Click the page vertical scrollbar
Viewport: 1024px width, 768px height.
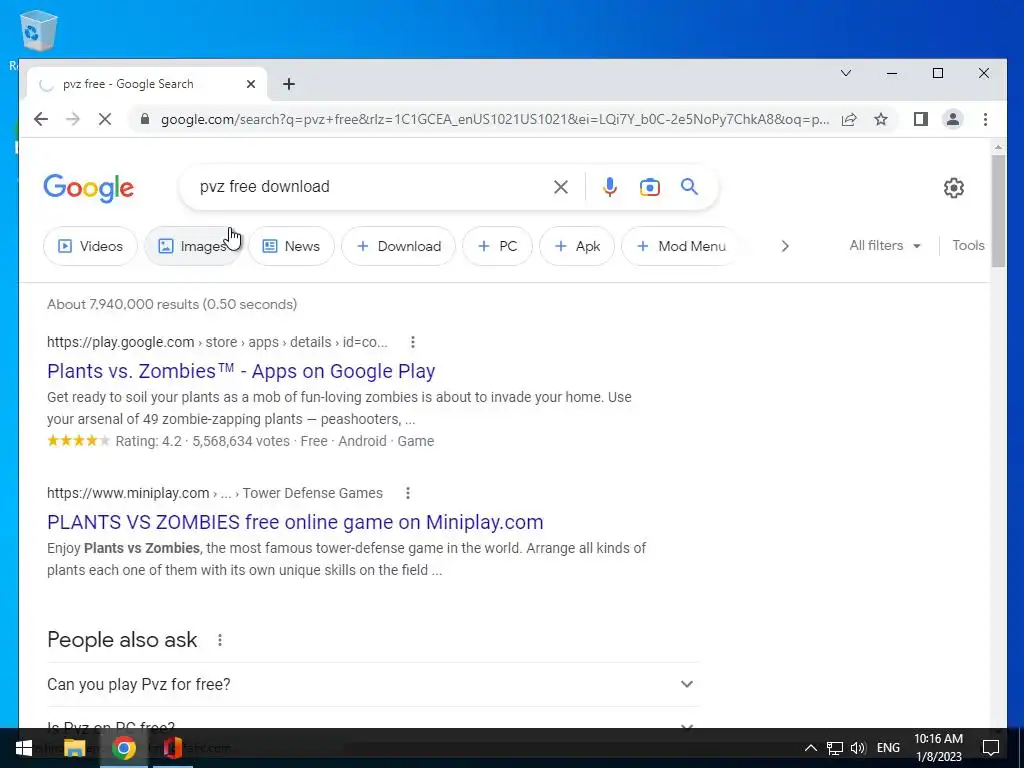pos(998,209)
